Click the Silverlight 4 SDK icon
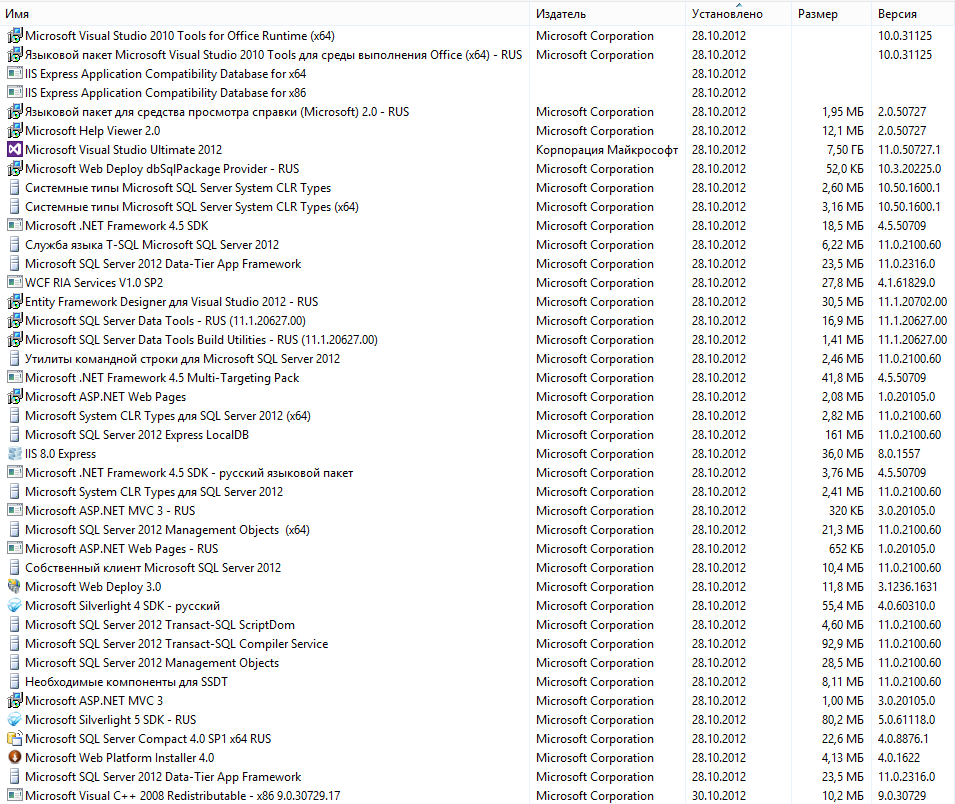 point(15,605)
